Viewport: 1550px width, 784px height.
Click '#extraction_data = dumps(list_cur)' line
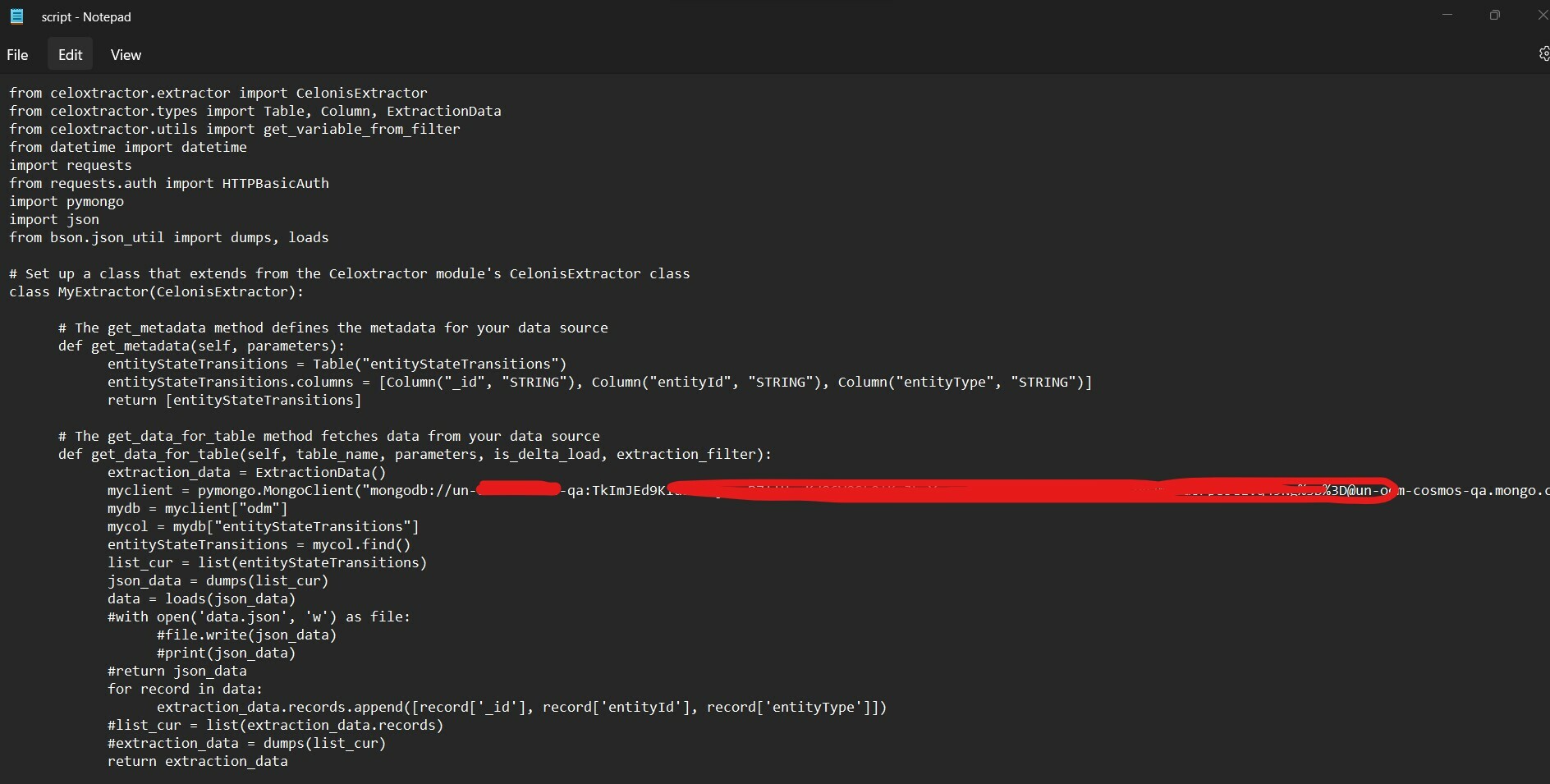coord(247,743)
